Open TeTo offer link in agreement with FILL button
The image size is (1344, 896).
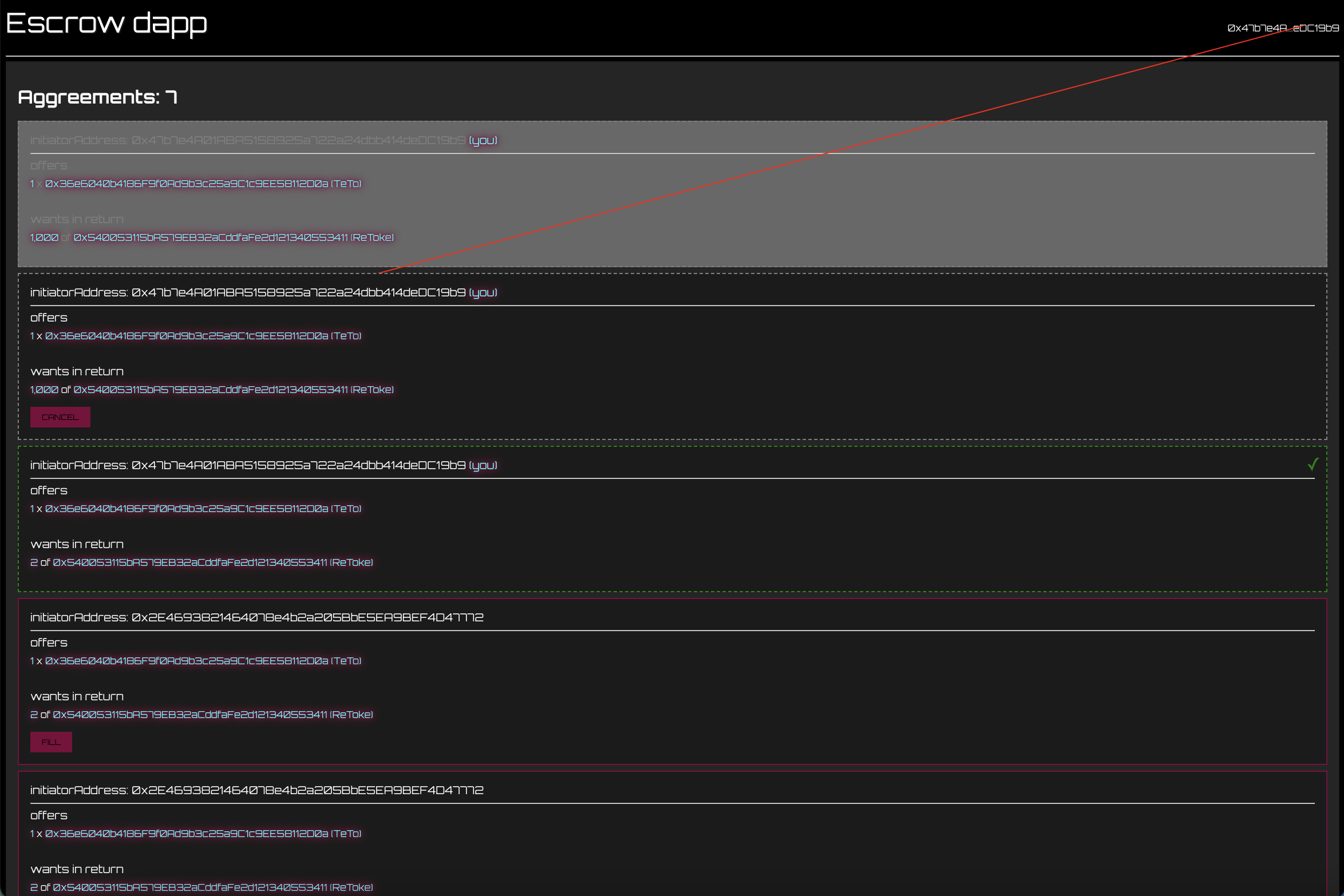coord(203,661)
